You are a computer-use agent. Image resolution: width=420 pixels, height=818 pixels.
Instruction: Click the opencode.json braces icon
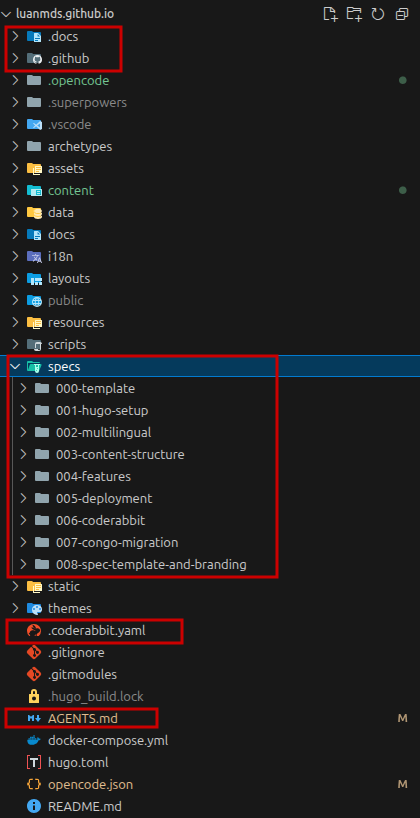(x=34, y=784)
